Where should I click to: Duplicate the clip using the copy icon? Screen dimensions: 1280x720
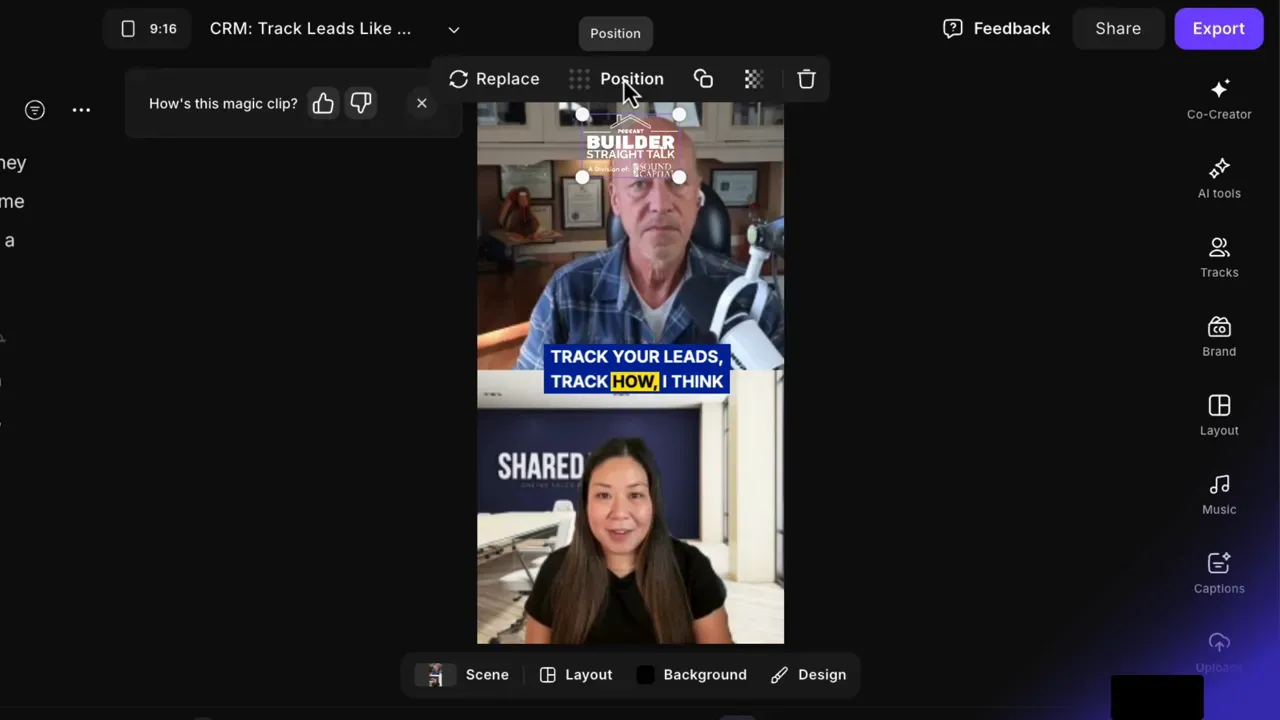pos(703,79)
